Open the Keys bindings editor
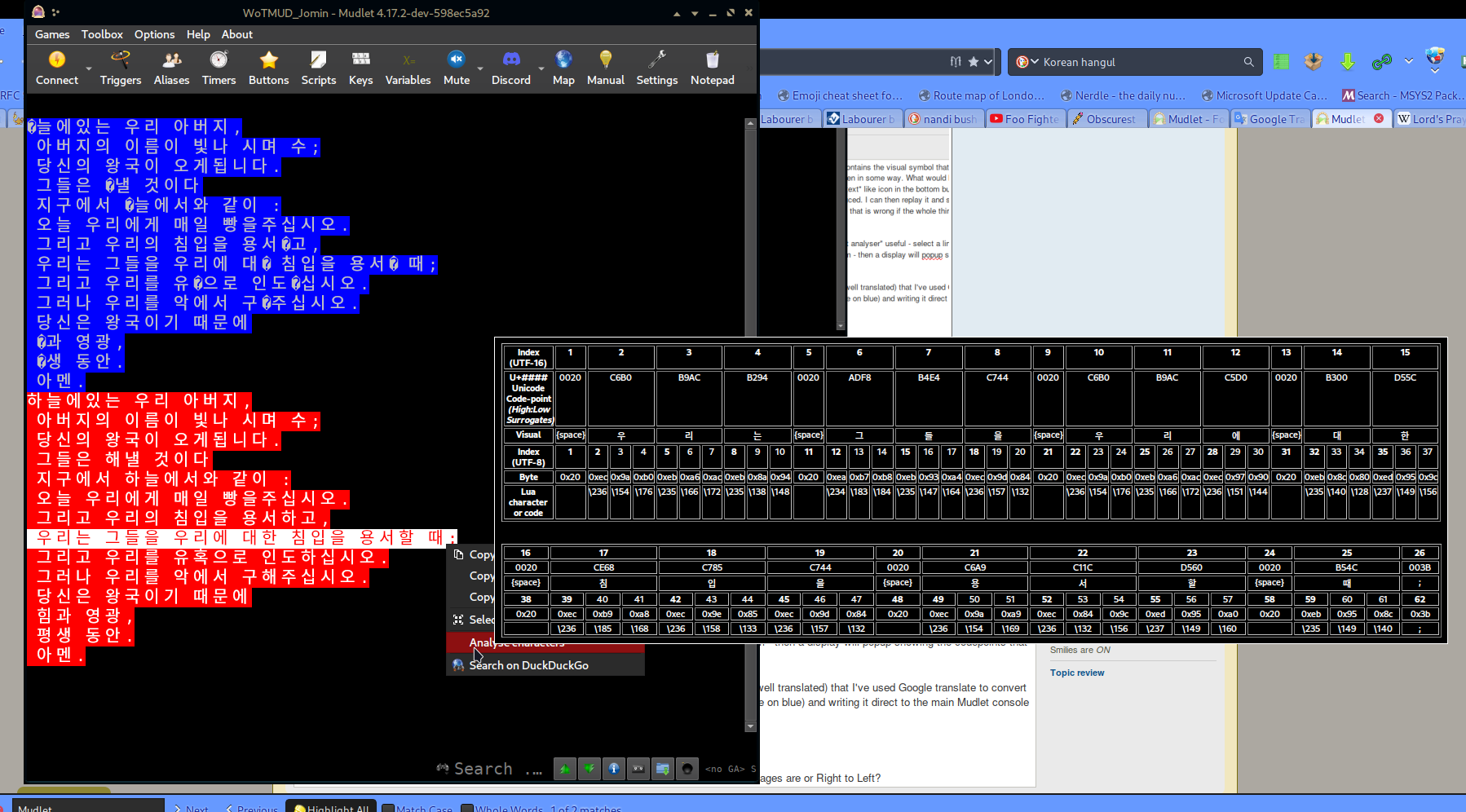The width and height of the screenshot is (1466, 812). (360, 68)
